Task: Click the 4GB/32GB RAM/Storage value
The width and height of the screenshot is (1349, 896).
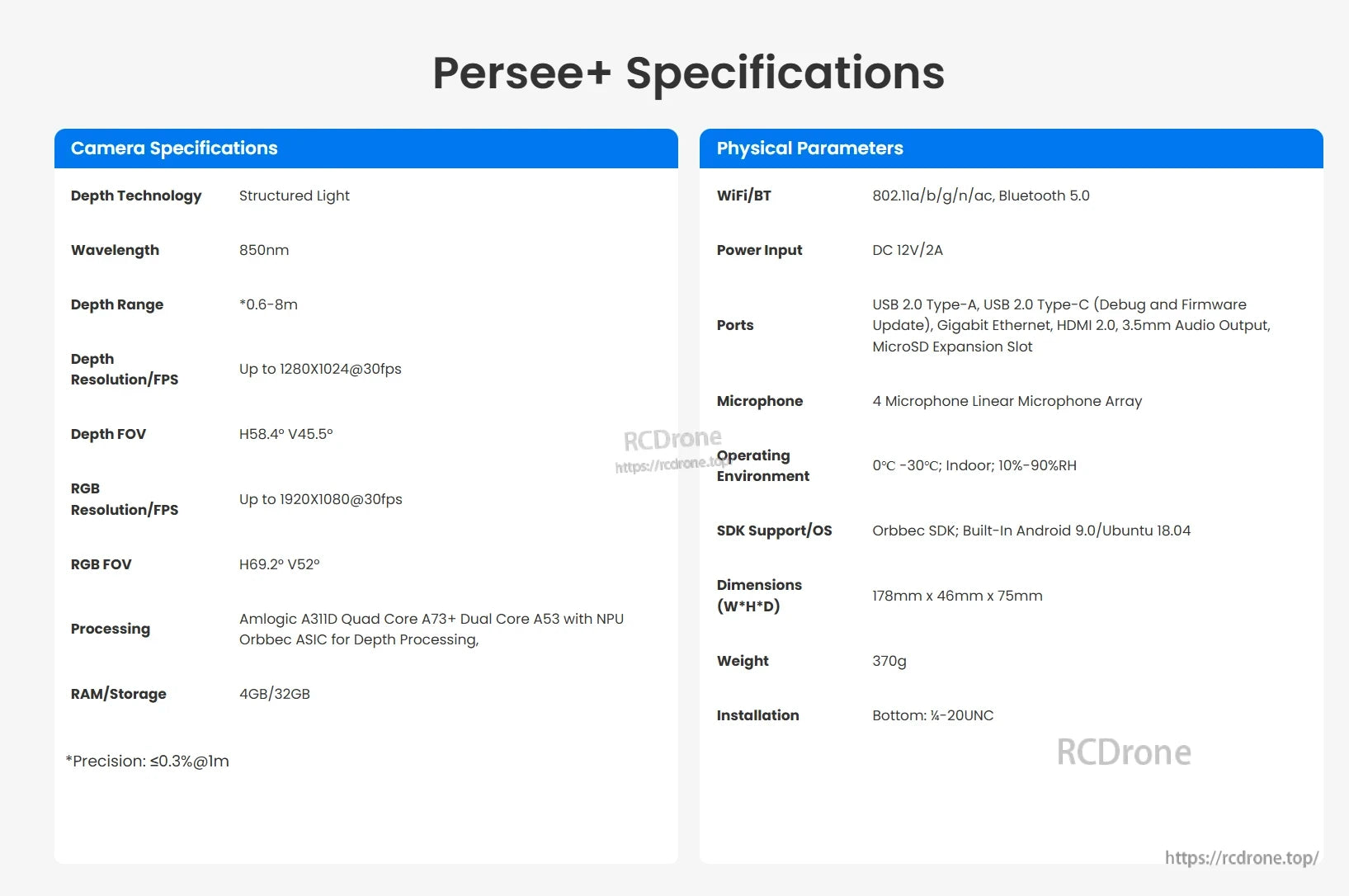Action: [x=275, y=694]
